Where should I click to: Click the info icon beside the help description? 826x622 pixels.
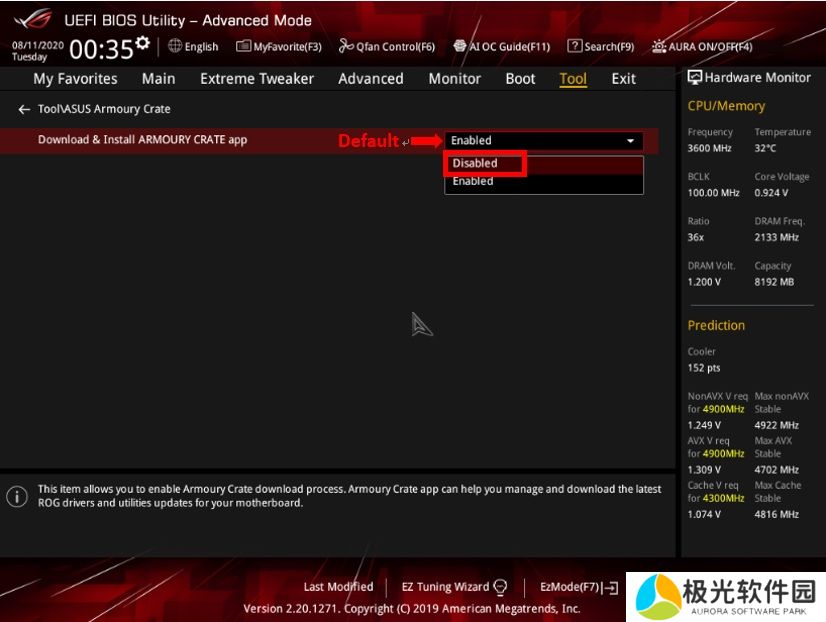point(17,496)
